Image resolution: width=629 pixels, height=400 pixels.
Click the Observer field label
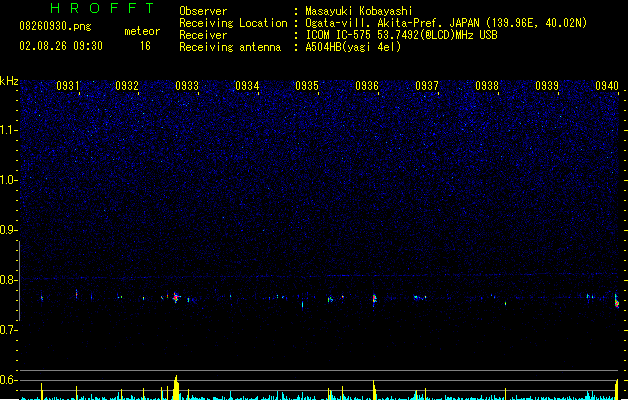coord(203,11)
